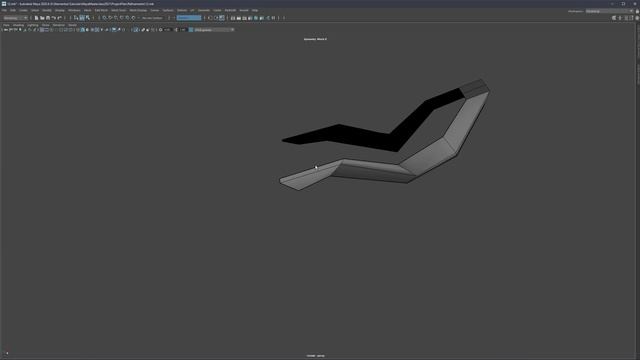Open the Help menu
The image size is (640, 360).
coord(255,10)
